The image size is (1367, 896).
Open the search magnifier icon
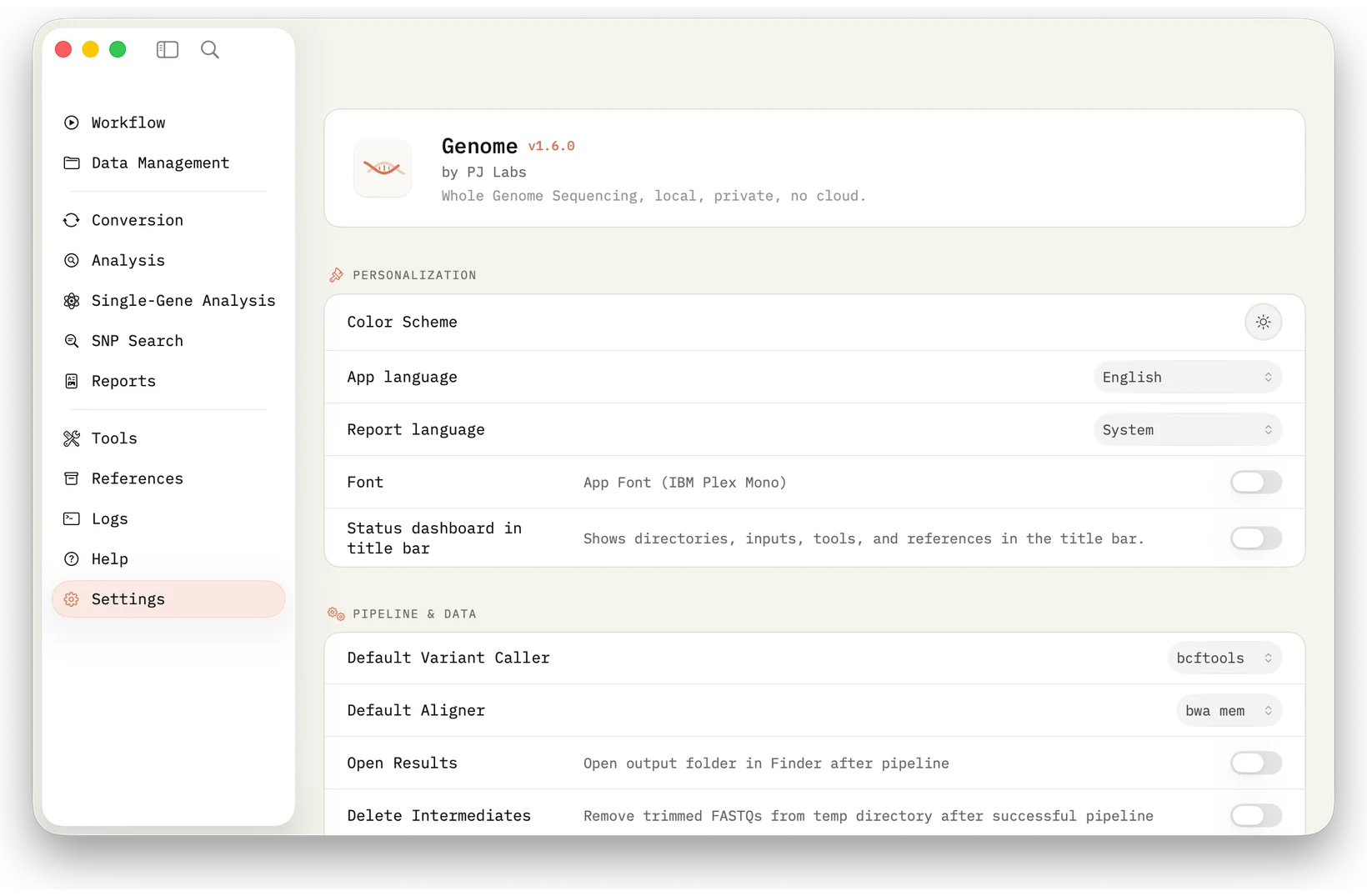click(210, 50)
